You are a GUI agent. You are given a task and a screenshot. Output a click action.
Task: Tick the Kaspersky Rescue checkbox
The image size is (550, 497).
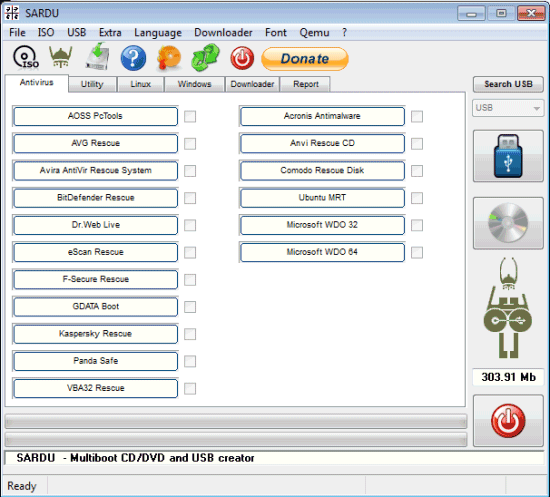(190, 334)
